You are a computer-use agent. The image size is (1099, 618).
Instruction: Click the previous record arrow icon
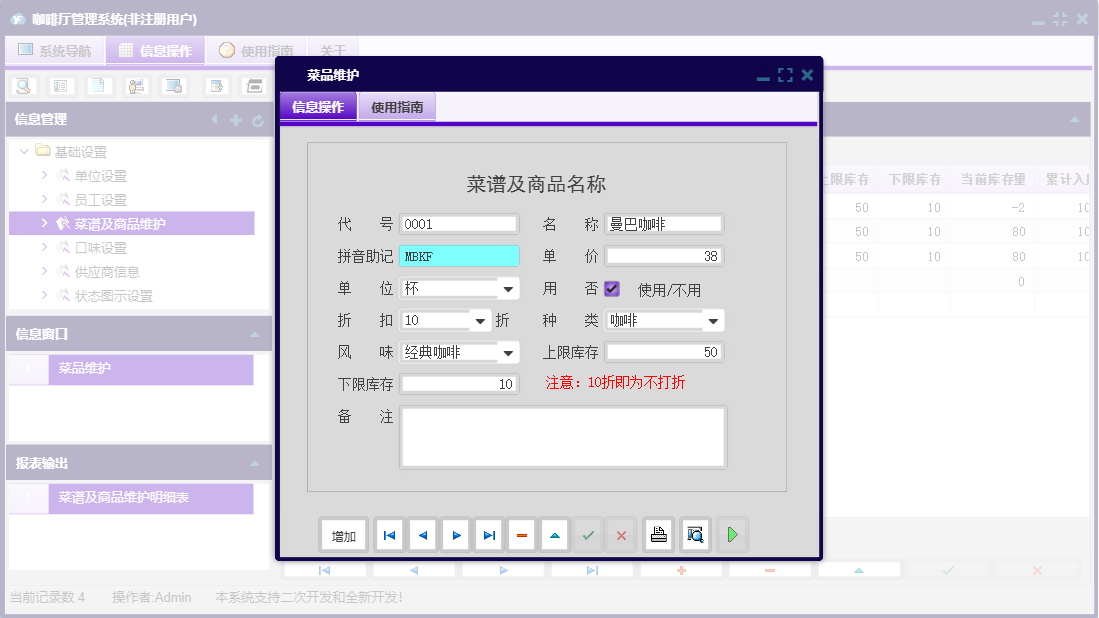[x=422, y=534]
